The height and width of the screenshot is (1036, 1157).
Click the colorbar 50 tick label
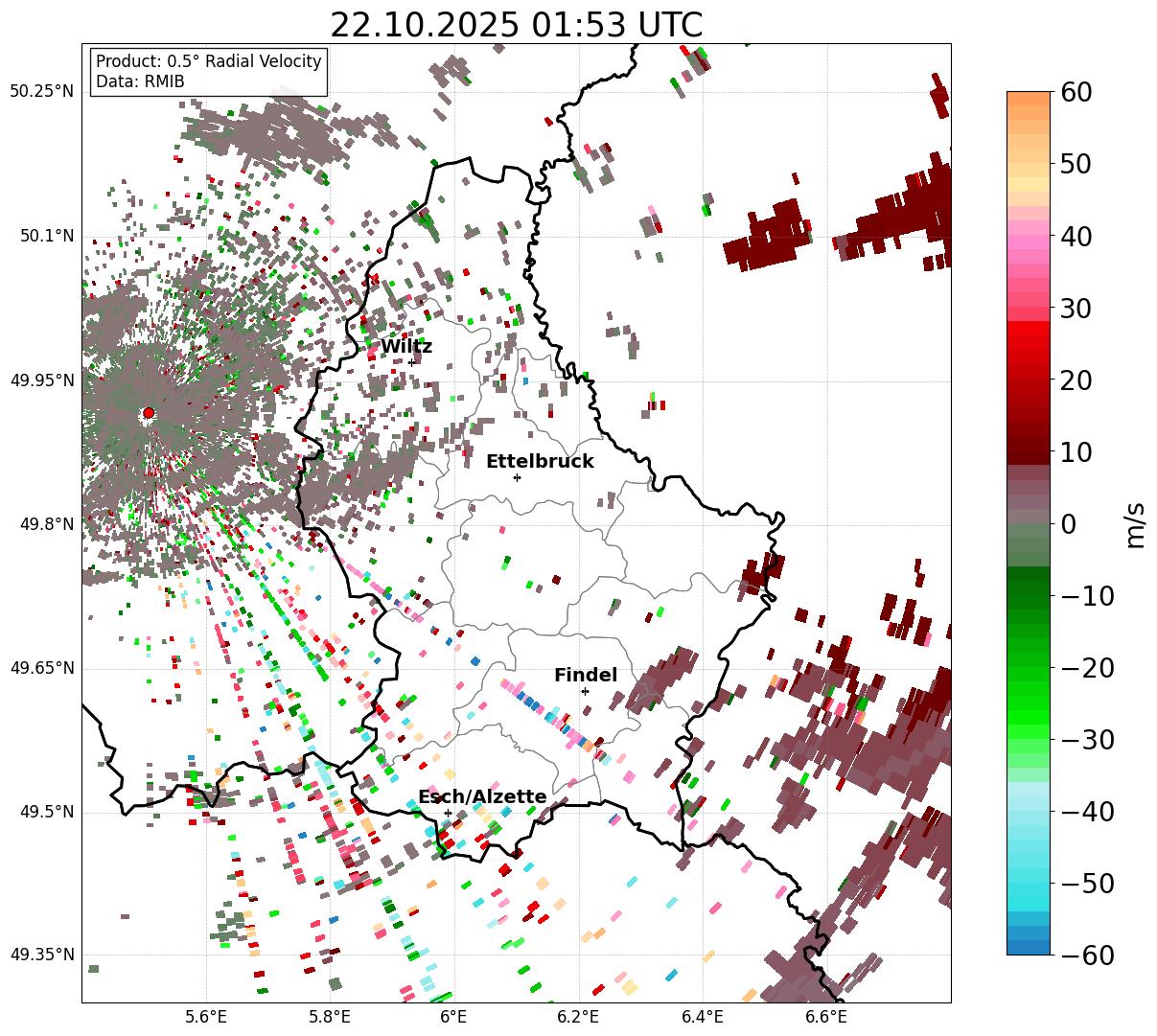pos(1076,164)
